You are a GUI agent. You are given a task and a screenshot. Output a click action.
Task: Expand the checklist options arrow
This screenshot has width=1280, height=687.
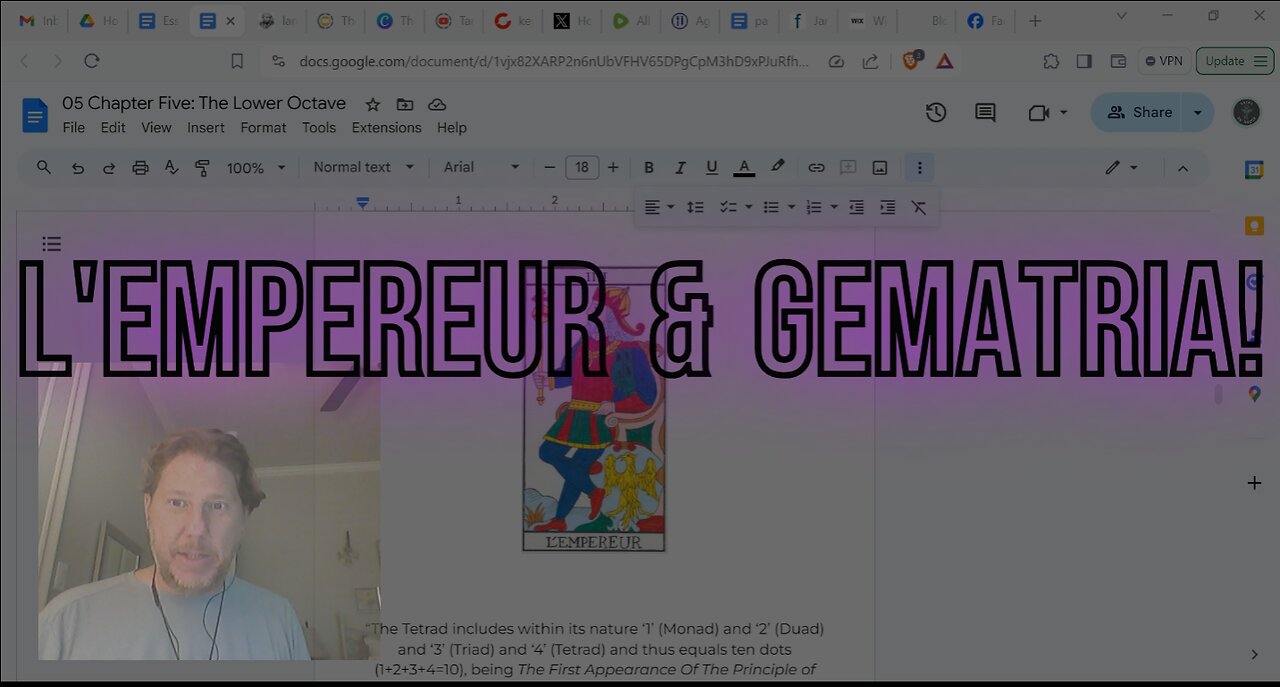click(x=748, y=207)
